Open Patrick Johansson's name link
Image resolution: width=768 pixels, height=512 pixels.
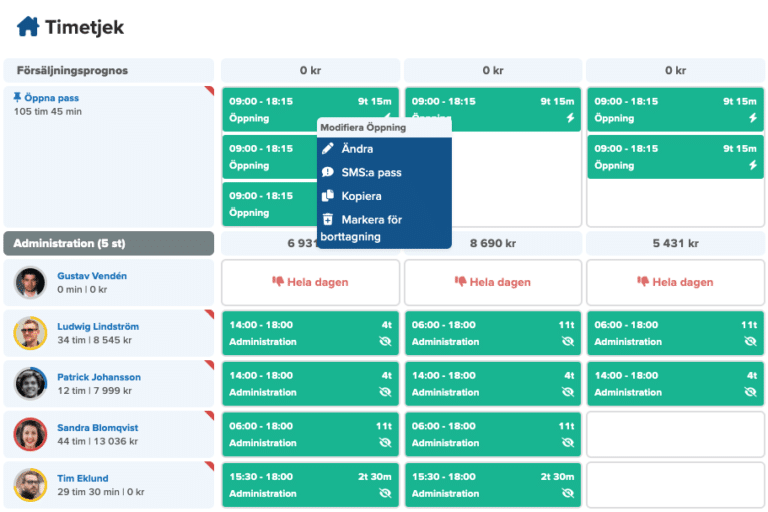coord(98,377)
